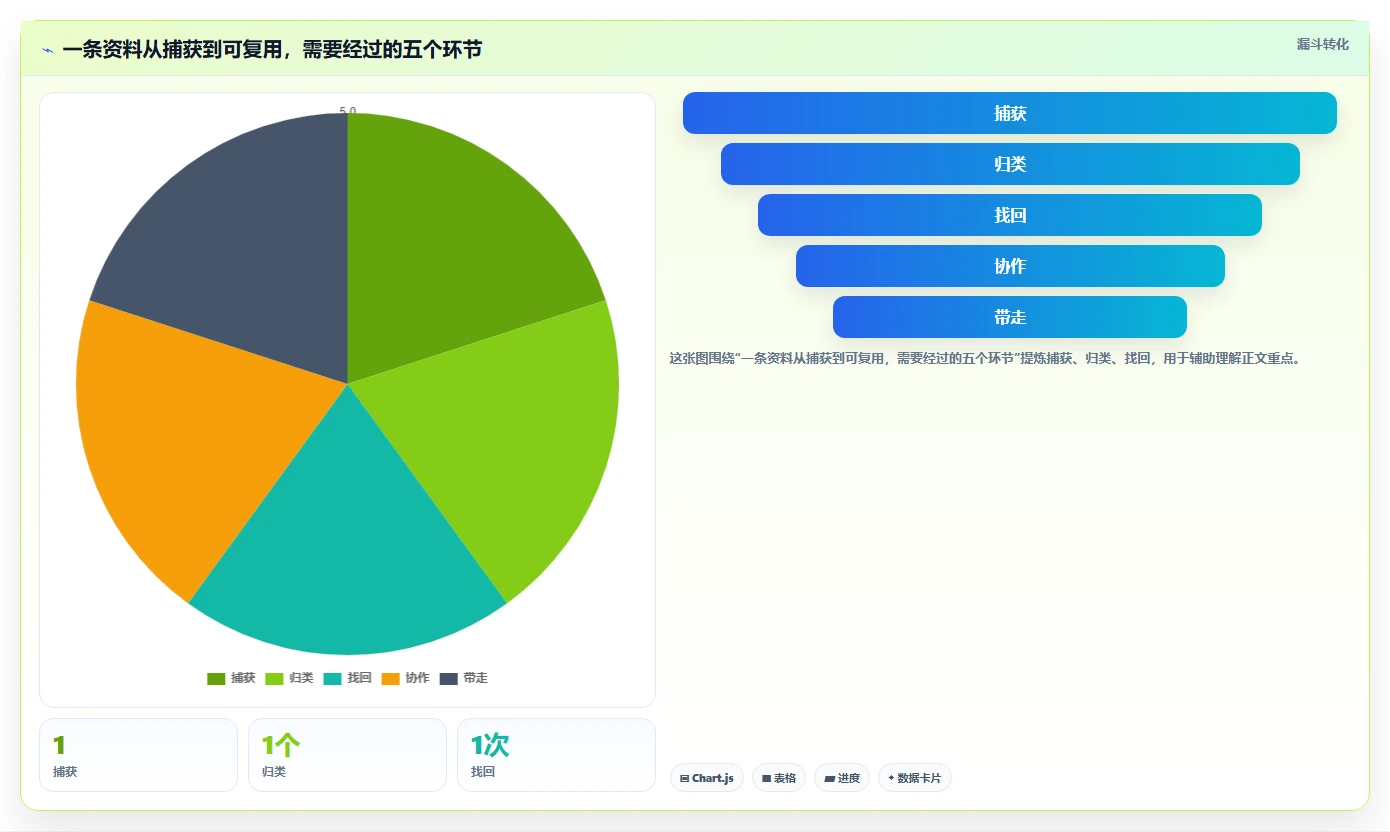This screenshot has height=832, width=1390.
Task: Click the 进度 tag chip
Action: (x=842, y=778)
